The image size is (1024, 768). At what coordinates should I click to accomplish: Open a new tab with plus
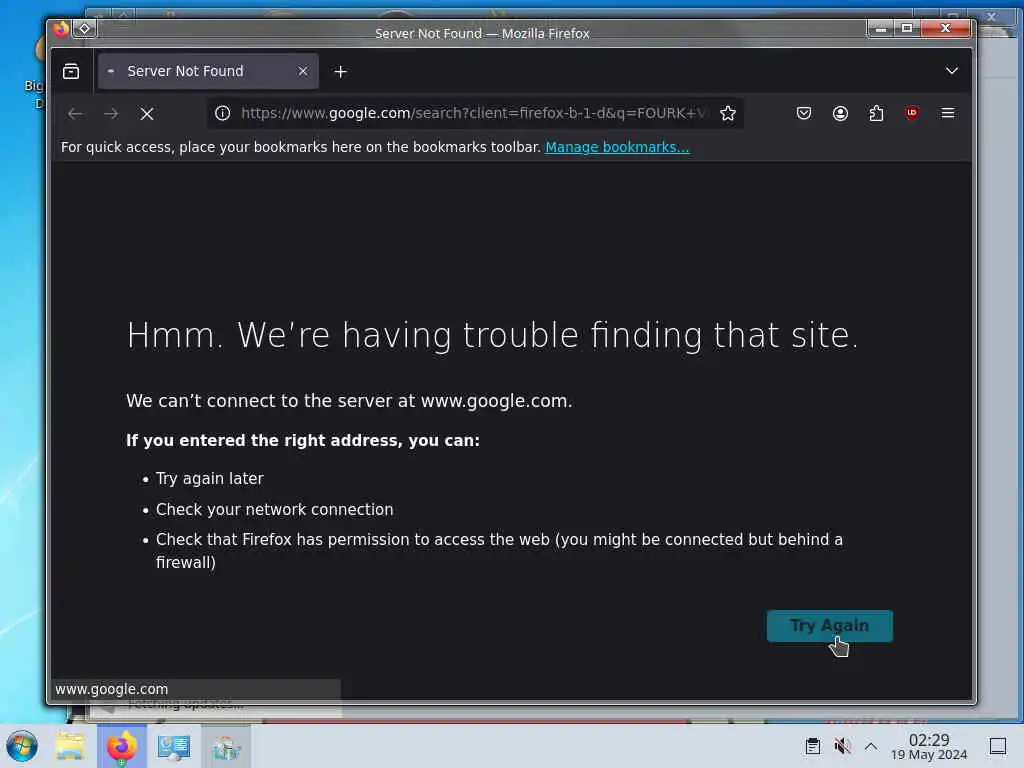coord(340,71)
